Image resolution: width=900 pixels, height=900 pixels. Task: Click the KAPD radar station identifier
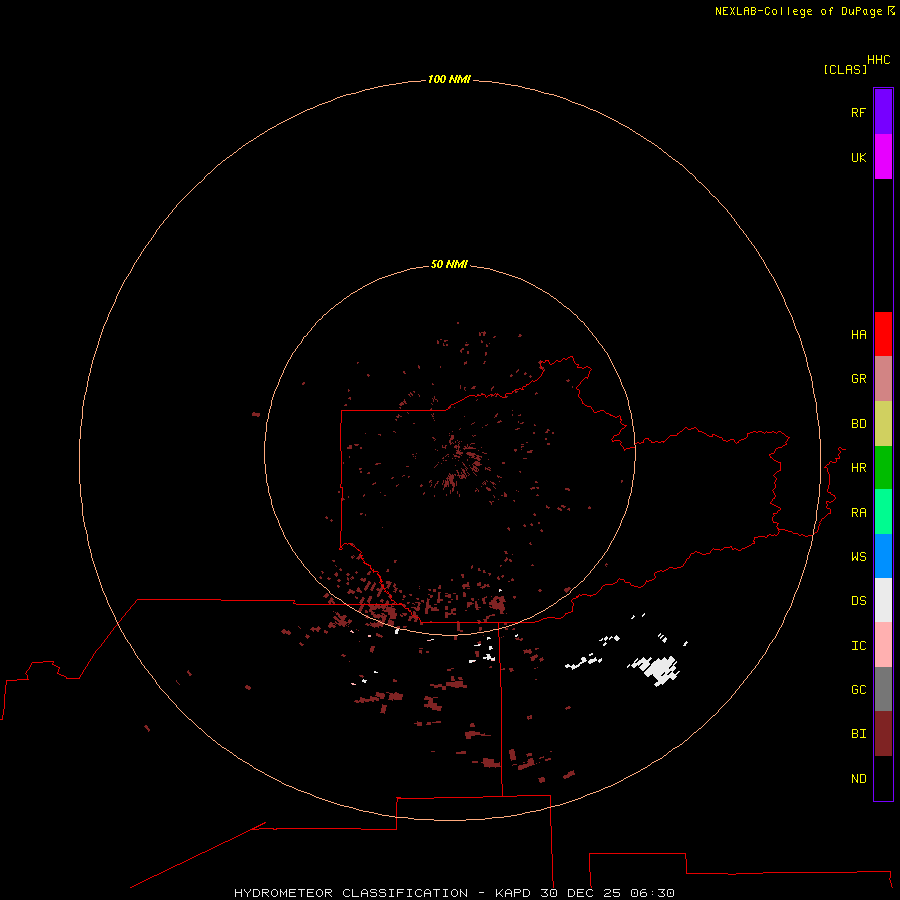click(x=513, y=893)
